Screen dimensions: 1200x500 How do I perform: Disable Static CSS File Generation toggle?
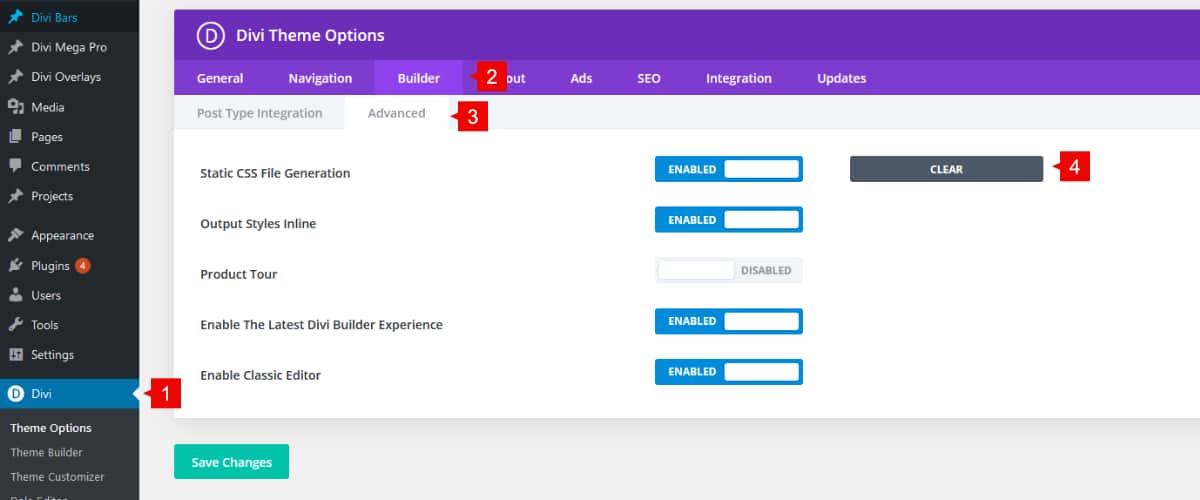[x=728, y=170]
